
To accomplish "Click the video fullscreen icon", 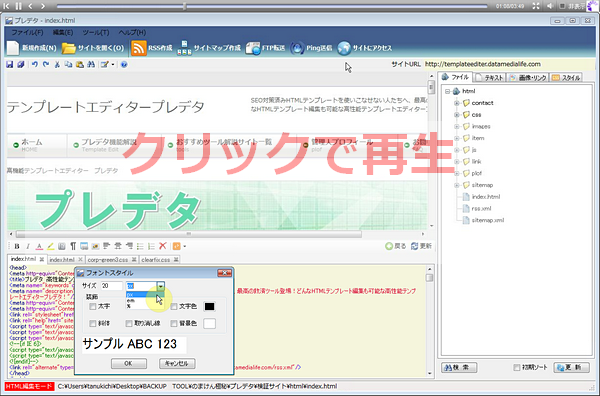I will [536, 6].
